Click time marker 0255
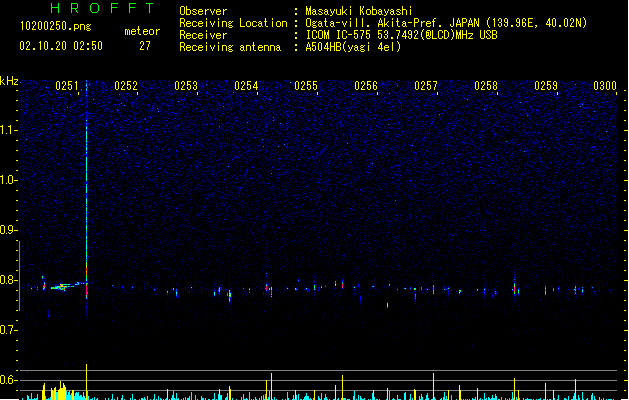629x400 pixels. click(306, 86)
